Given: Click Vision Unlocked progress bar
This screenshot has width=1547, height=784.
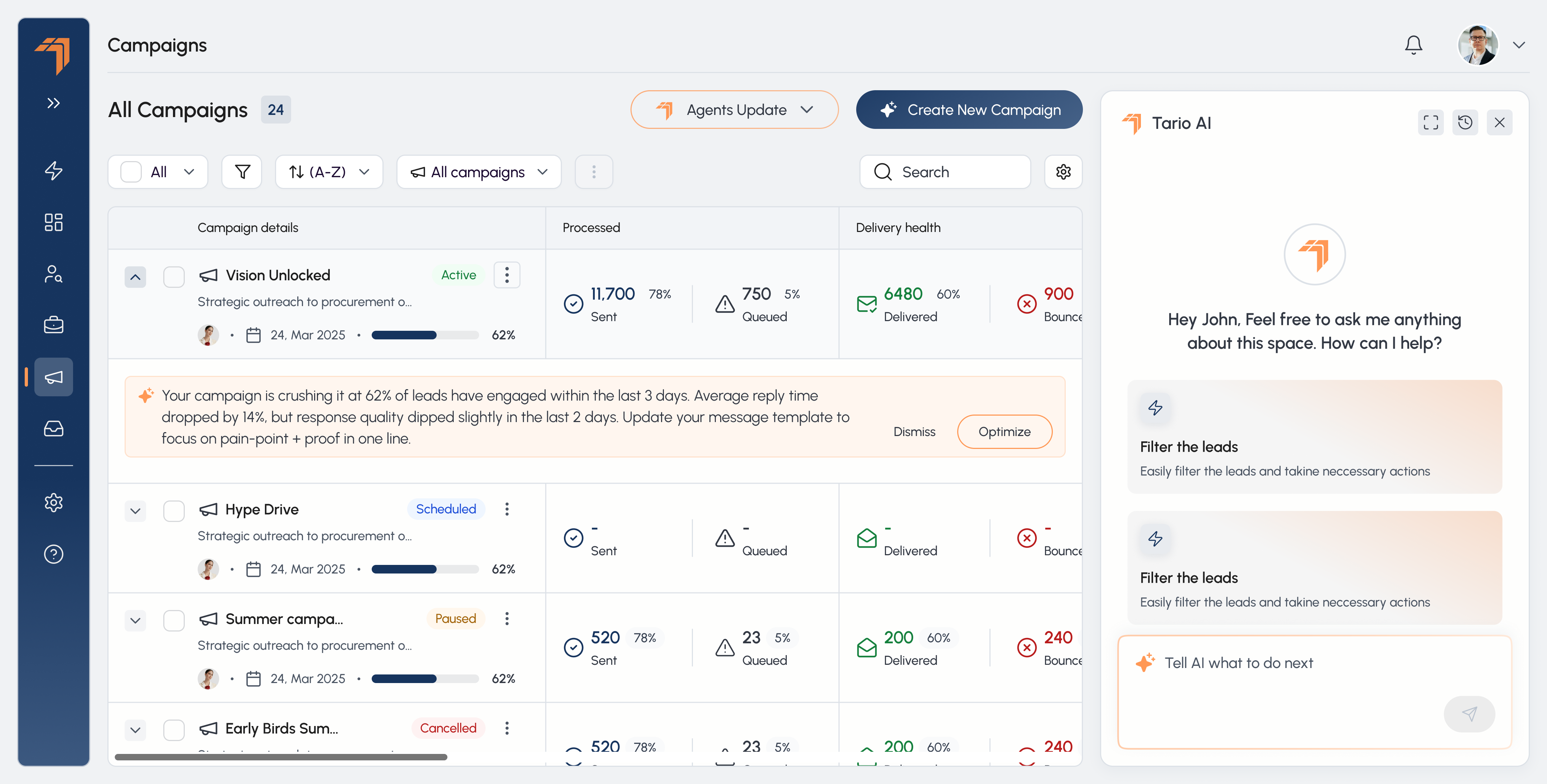Looking at the screenshot, I should 425,335.
